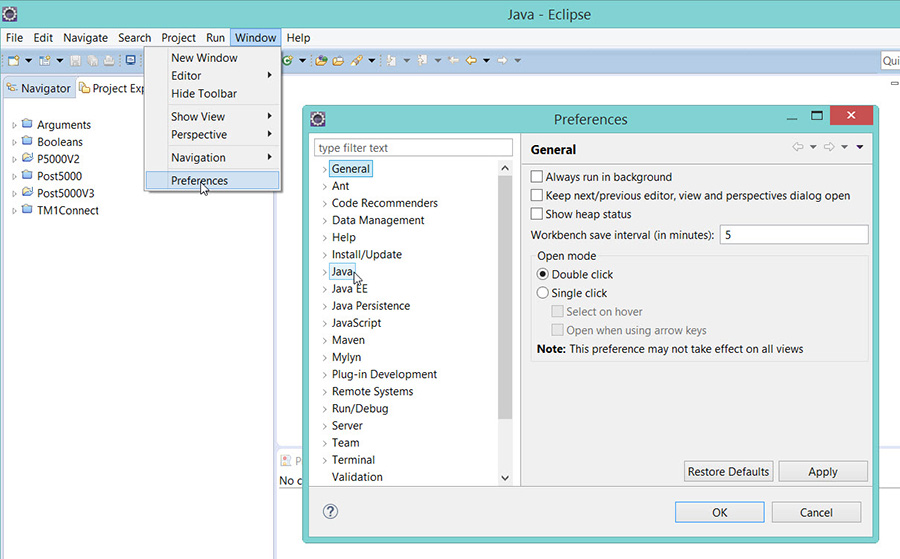This screenshot has height=559, width=900.
Task: Click the Previous Annotation toolbar icon
Action: [x=422, y=60]
